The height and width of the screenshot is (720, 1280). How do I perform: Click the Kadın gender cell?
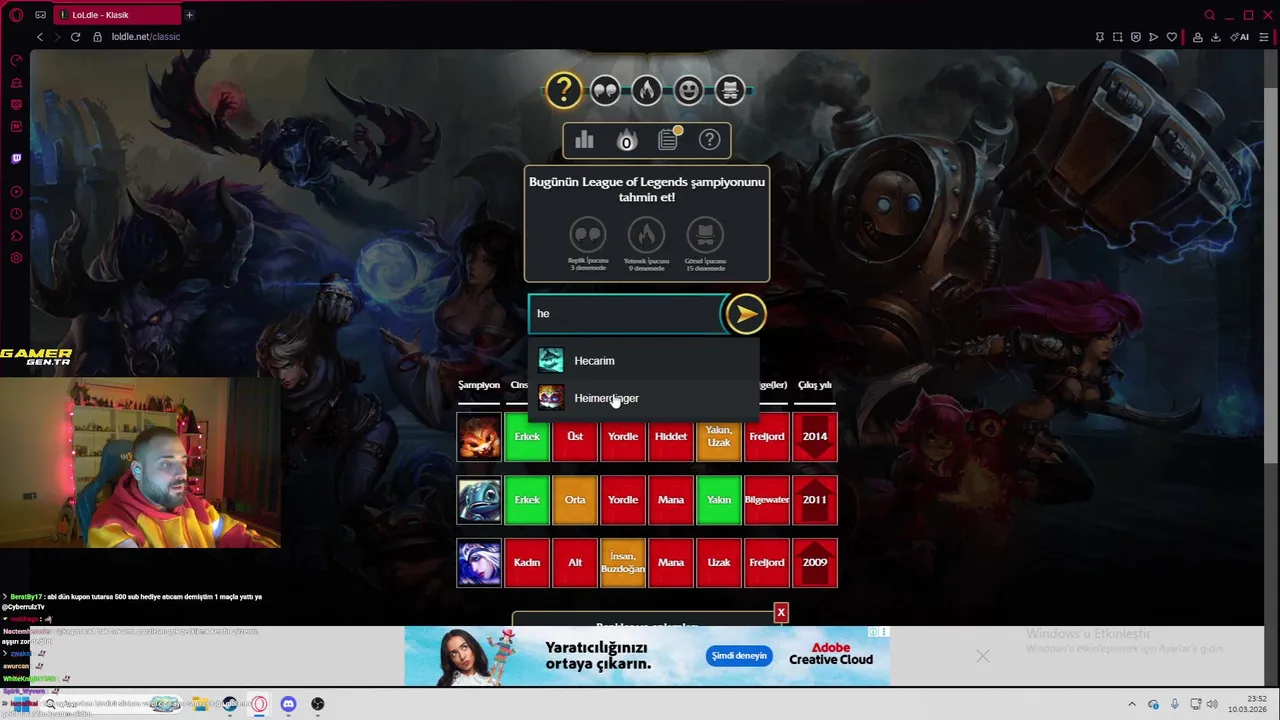coord(527,563)
